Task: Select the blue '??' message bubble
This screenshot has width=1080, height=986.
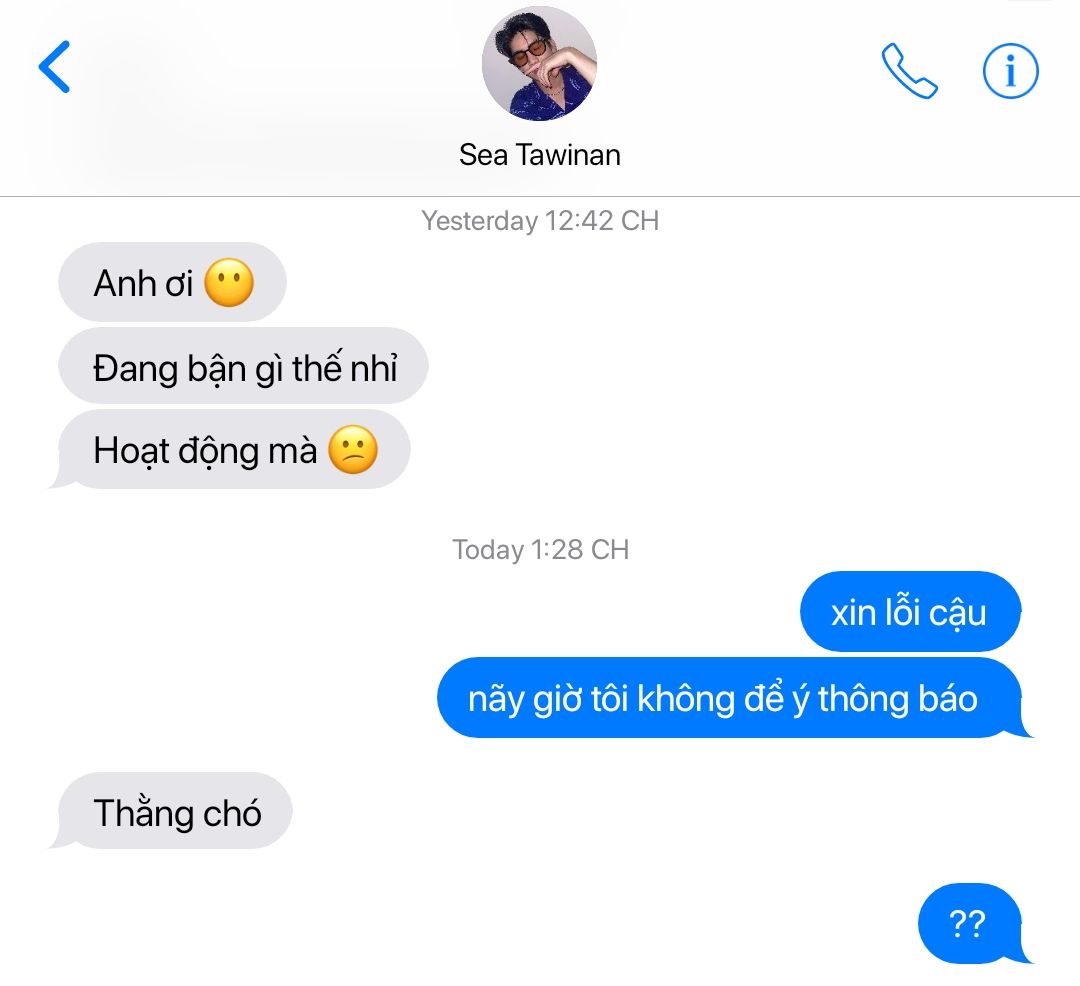Action: tap(973, 923)
